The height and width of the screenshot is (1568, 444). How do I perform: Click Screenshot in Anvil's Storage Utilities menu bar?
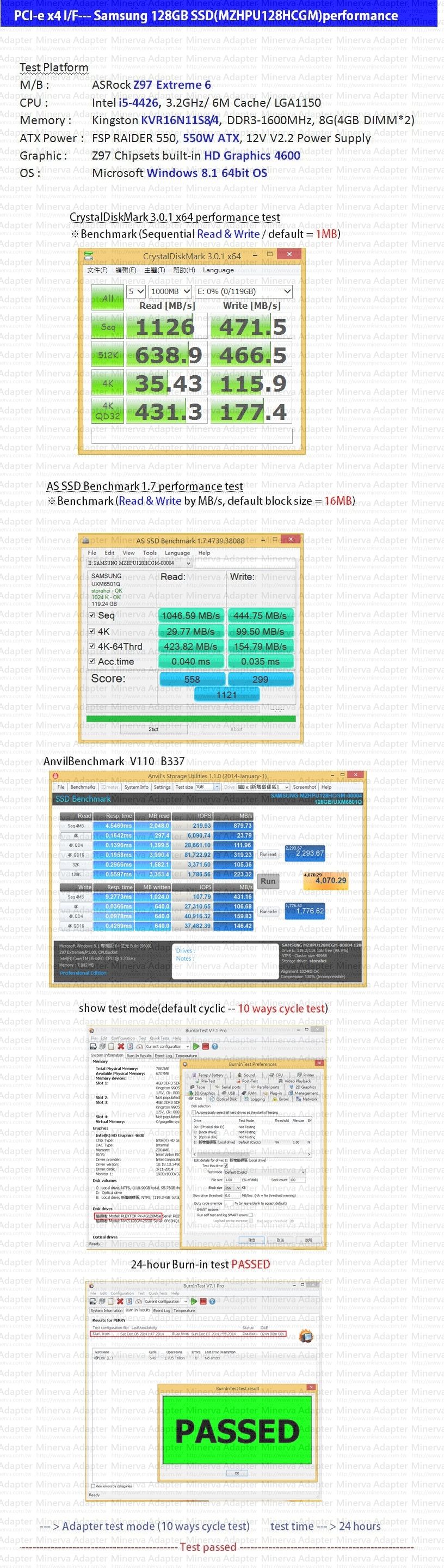[305, 787]
